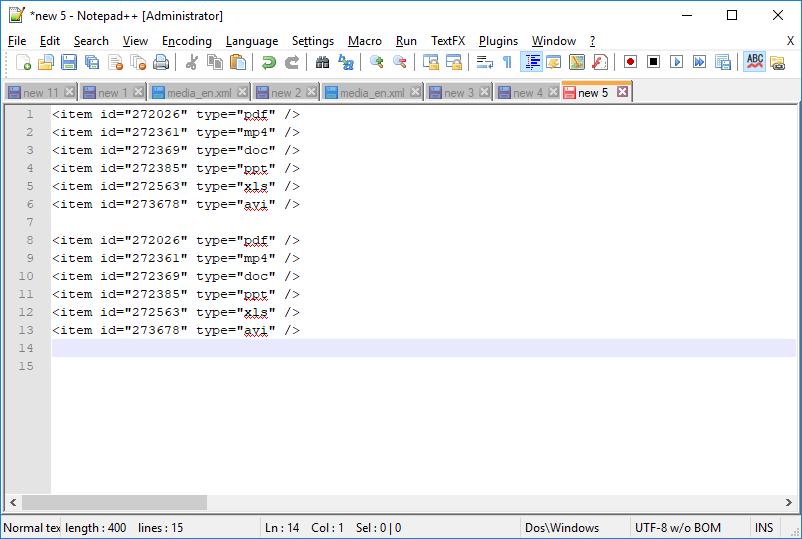Switch to the new 11 tab

(40, 93)
